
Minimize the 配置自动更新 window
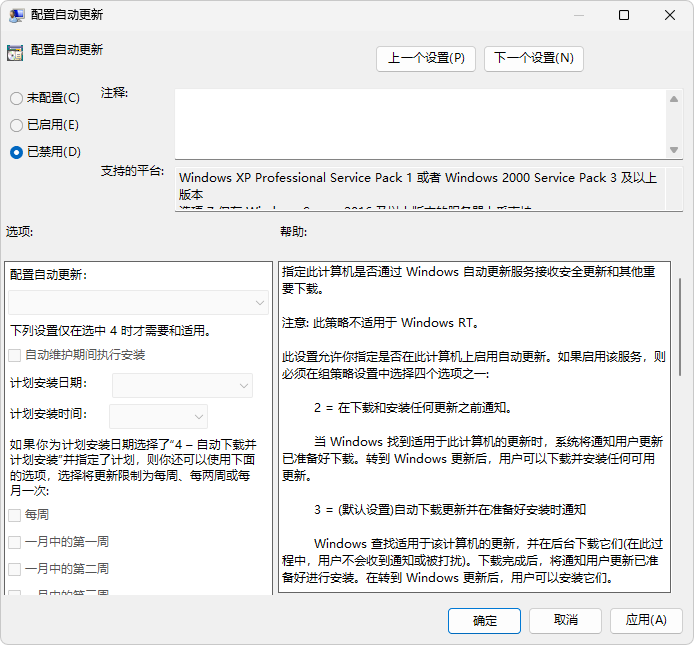click(x=579, y=15)
